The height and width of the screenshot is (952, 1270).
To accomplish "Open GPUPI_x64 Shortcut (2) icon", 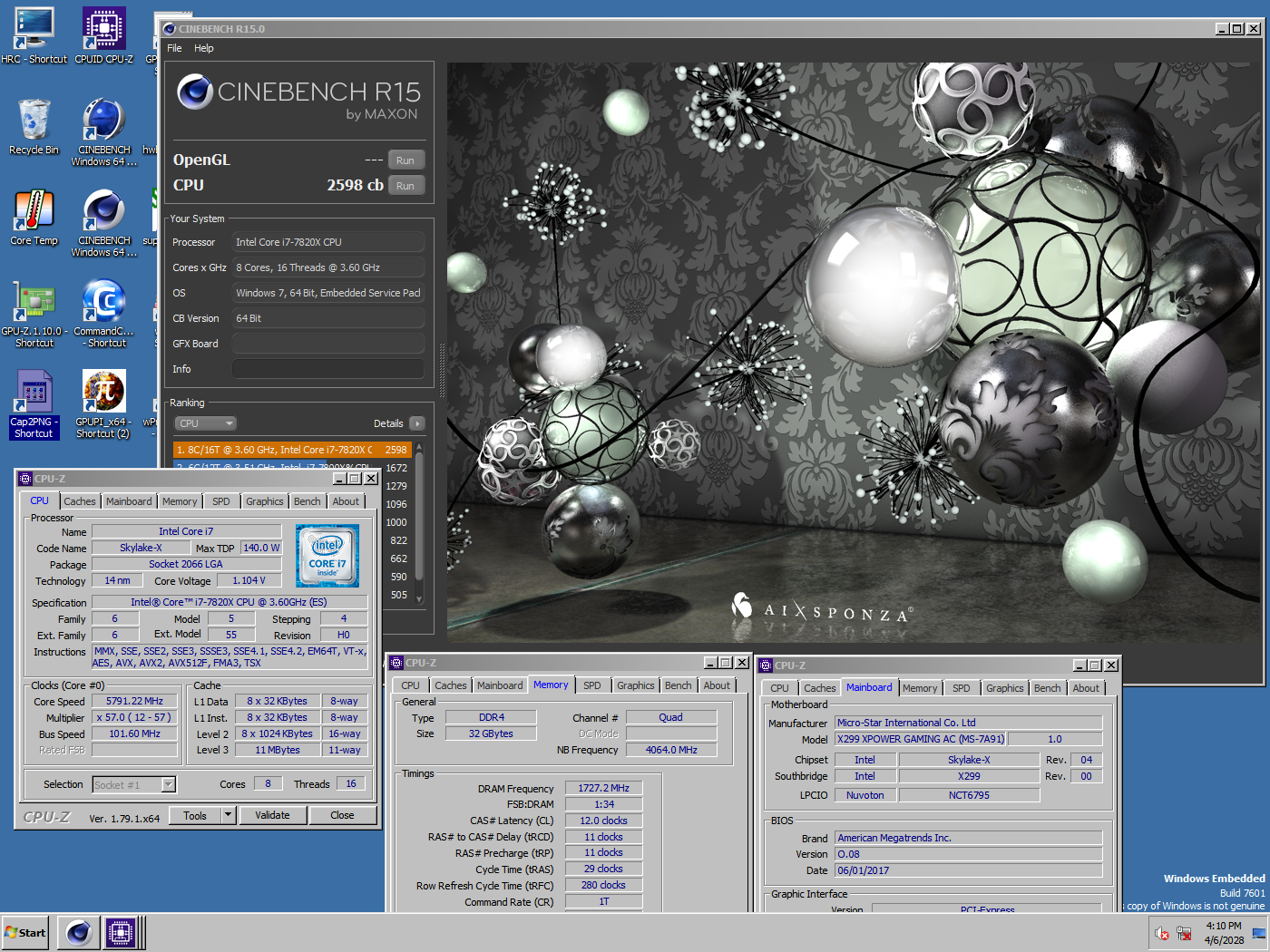I will [x=103, y=404].
